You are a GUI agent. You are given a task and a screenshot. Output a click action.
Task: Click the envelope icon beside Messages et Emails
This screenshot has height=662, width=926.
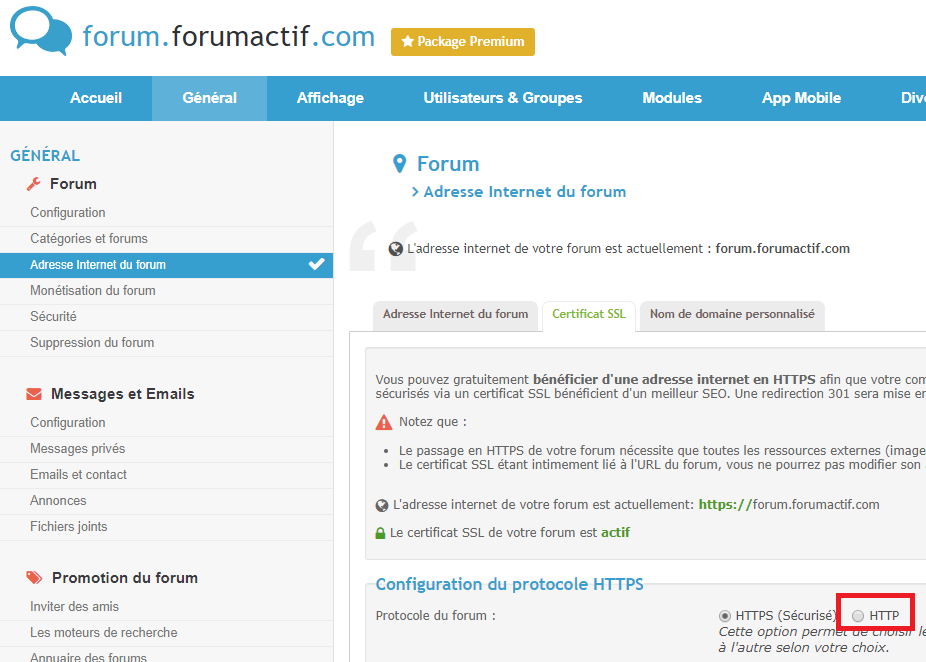click(34, 394)
